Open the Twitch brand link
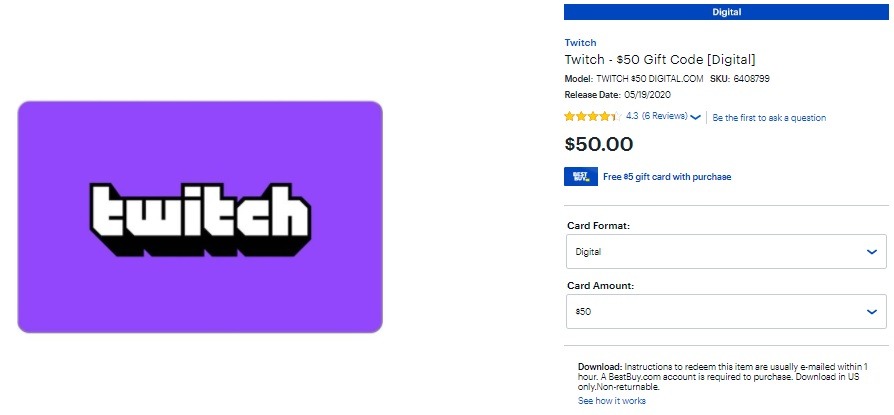The height and width of the screenshot is (415, 894). 580,43
